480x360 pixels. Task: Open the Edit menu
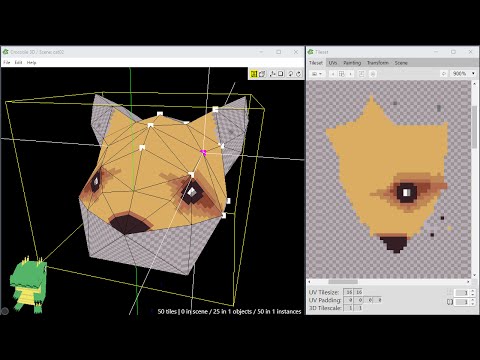point(18,62)
